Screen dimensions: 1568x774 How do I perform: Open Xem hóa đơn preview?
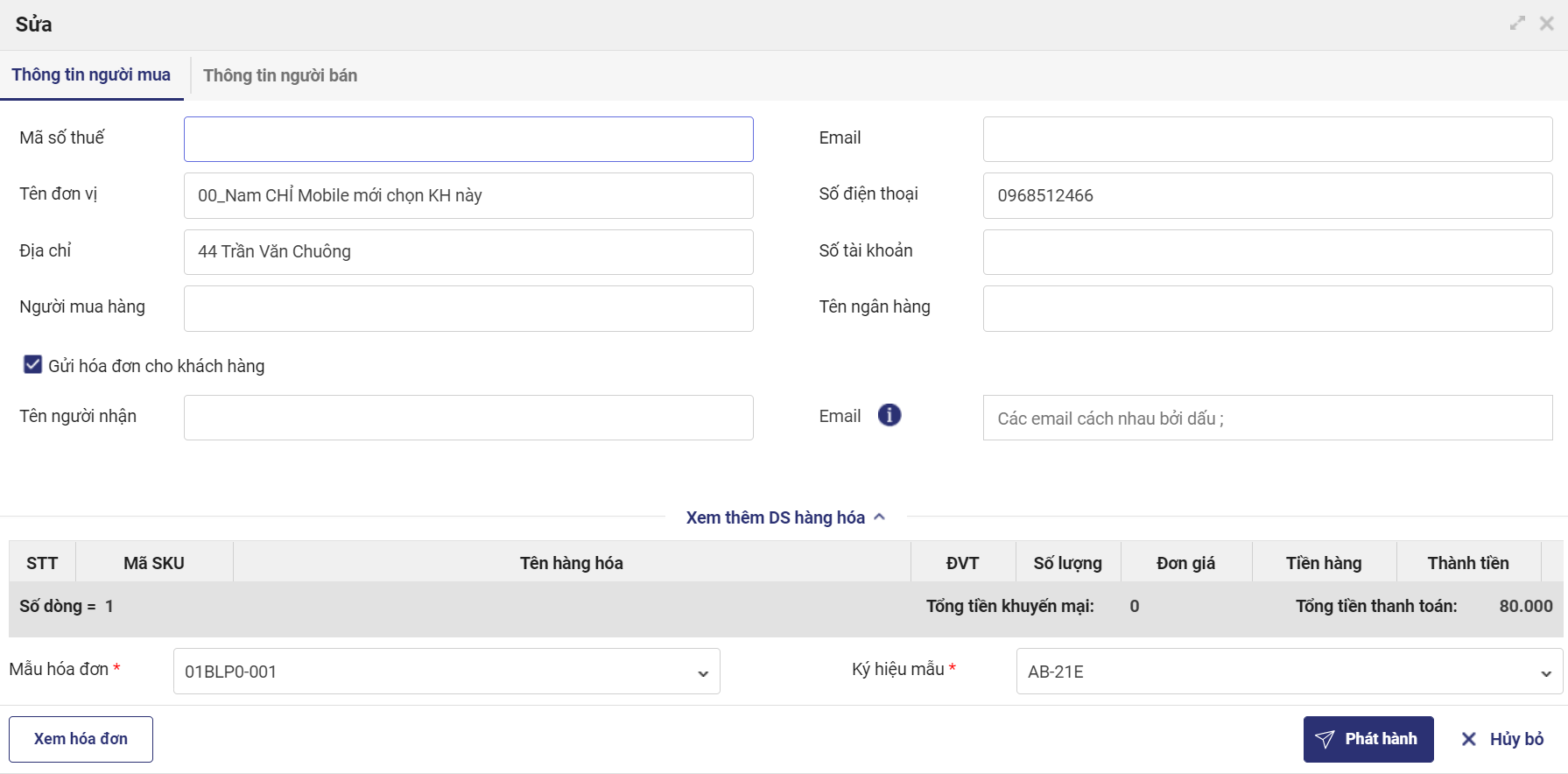(x=81, y=739)
